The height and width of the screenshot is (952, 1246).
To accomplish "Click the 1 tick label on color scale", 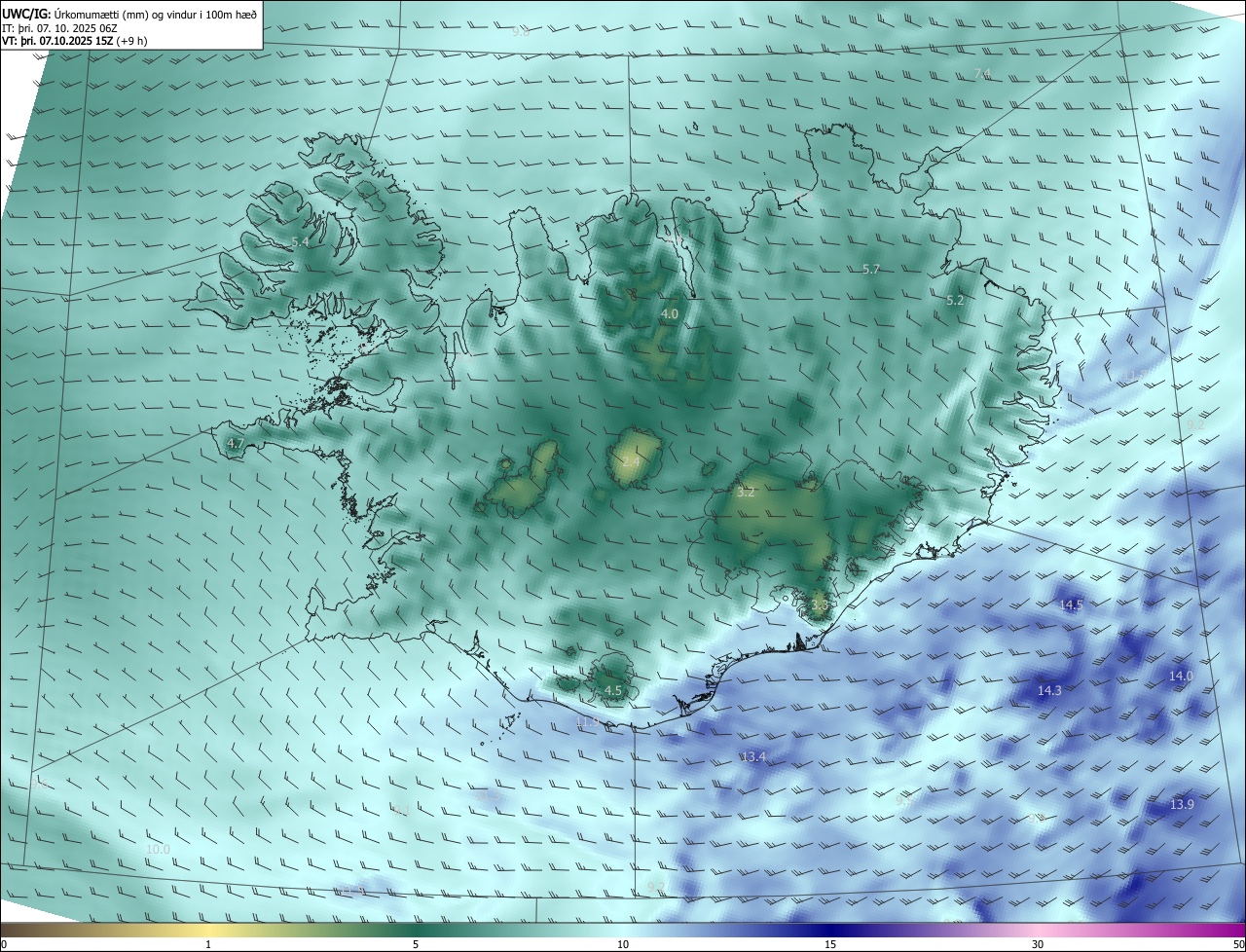I will (x=208, y=944).
